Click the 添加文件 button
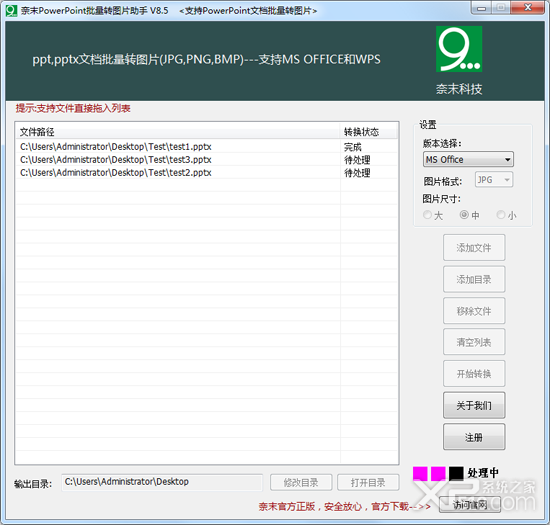The image size is (550, 525). [x=474, y=248]
